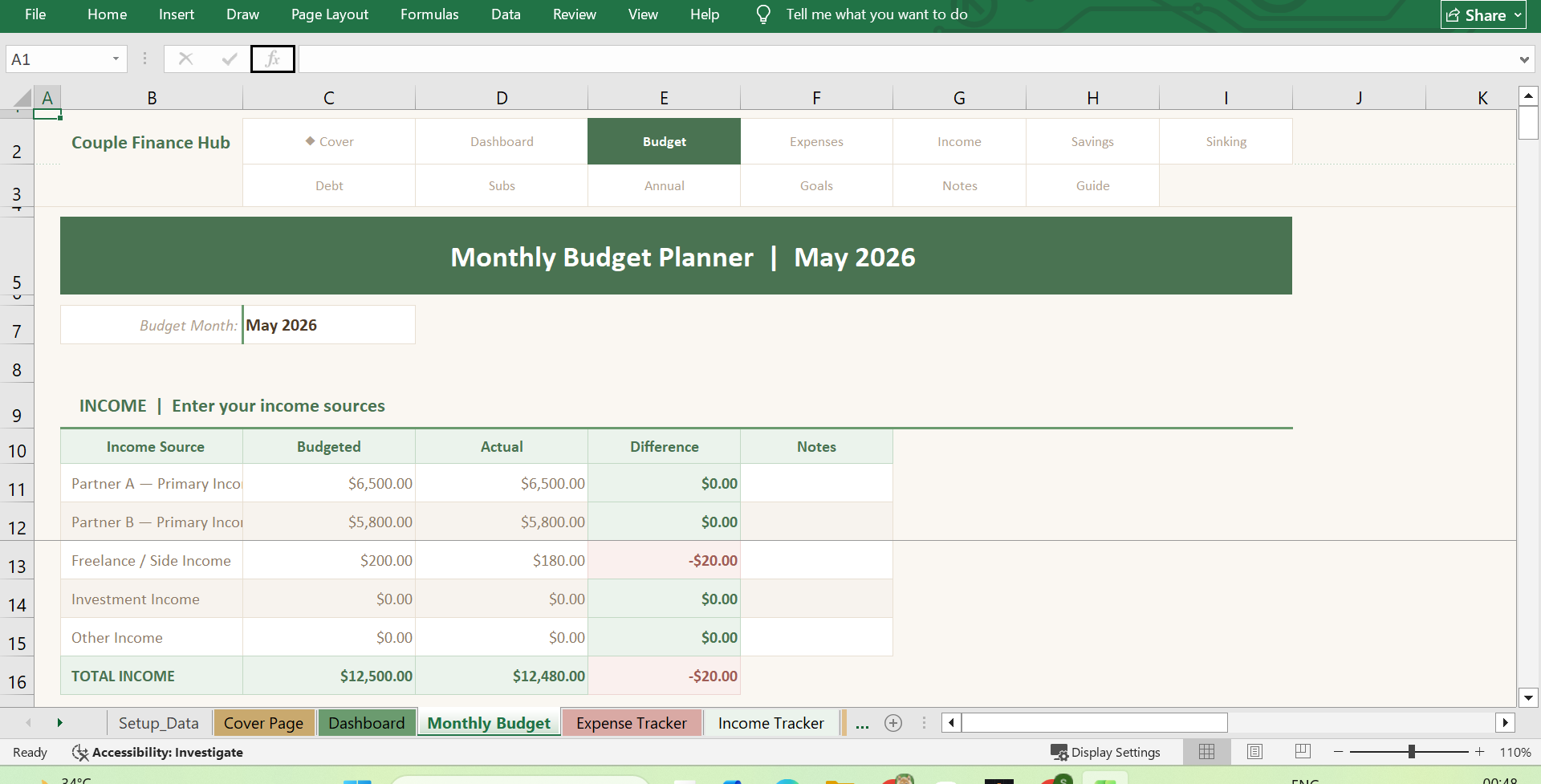Select the Setup_Data sheet tab

[x=159, y=723]
